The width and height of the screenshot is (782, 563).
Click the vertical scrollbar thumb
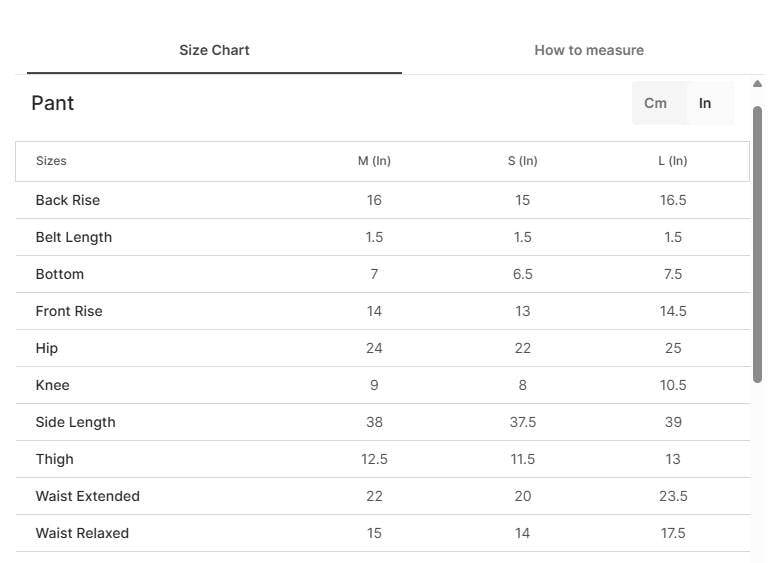(x=758, y=244)
